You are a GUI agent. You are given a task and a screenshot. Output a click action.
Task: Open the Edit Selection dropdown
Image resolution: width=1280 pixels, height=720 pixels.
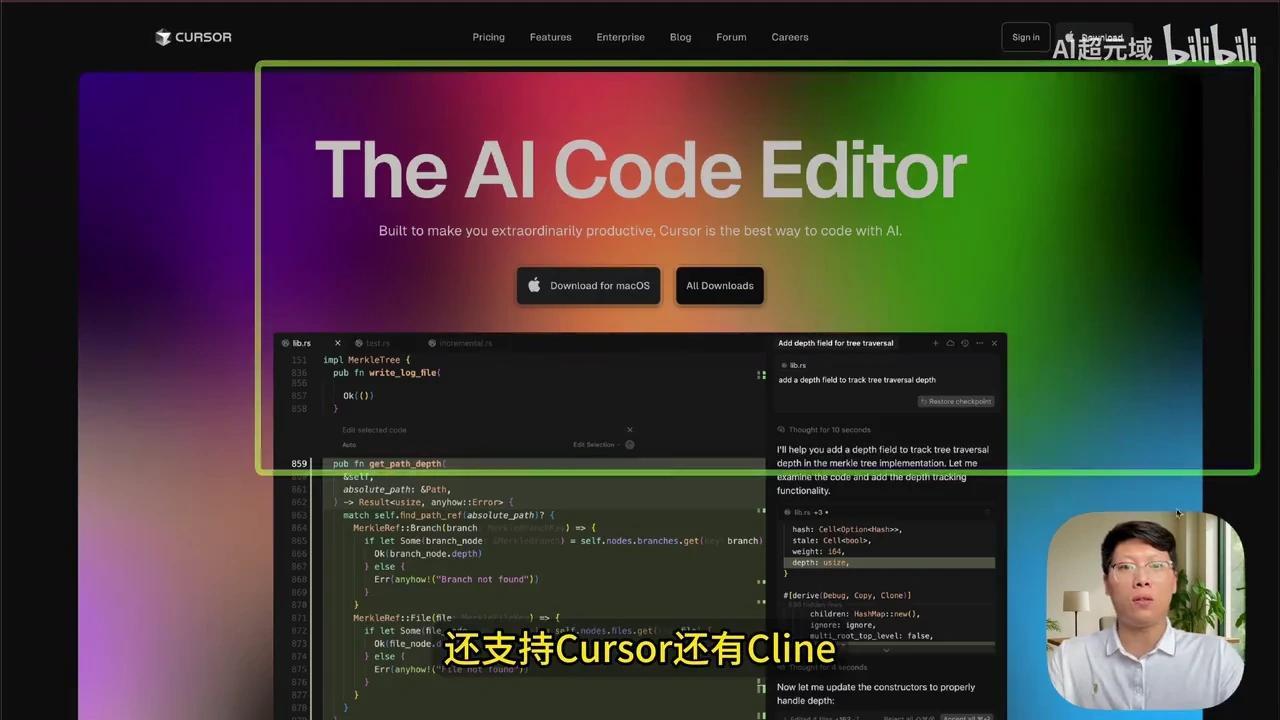[598, 444]
